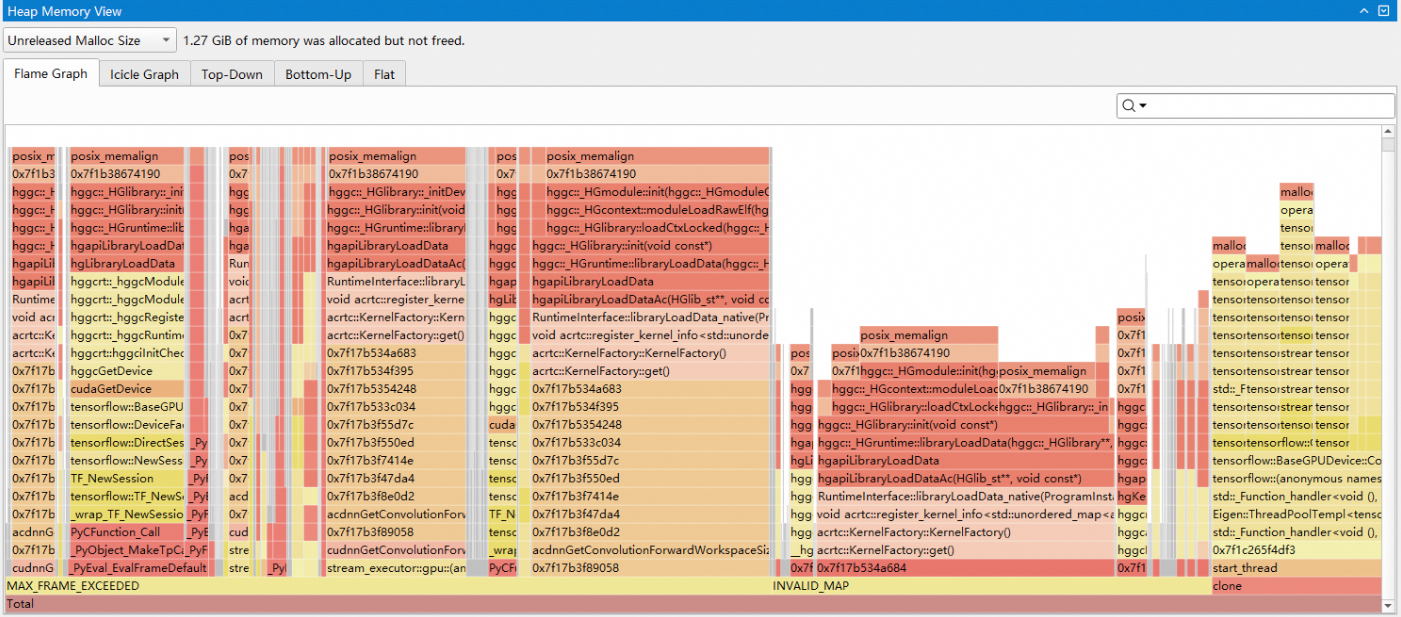This screenshot has height=617, width=1401.
Task: Select the TF_NewSession frame
Action: pos(127,479)
